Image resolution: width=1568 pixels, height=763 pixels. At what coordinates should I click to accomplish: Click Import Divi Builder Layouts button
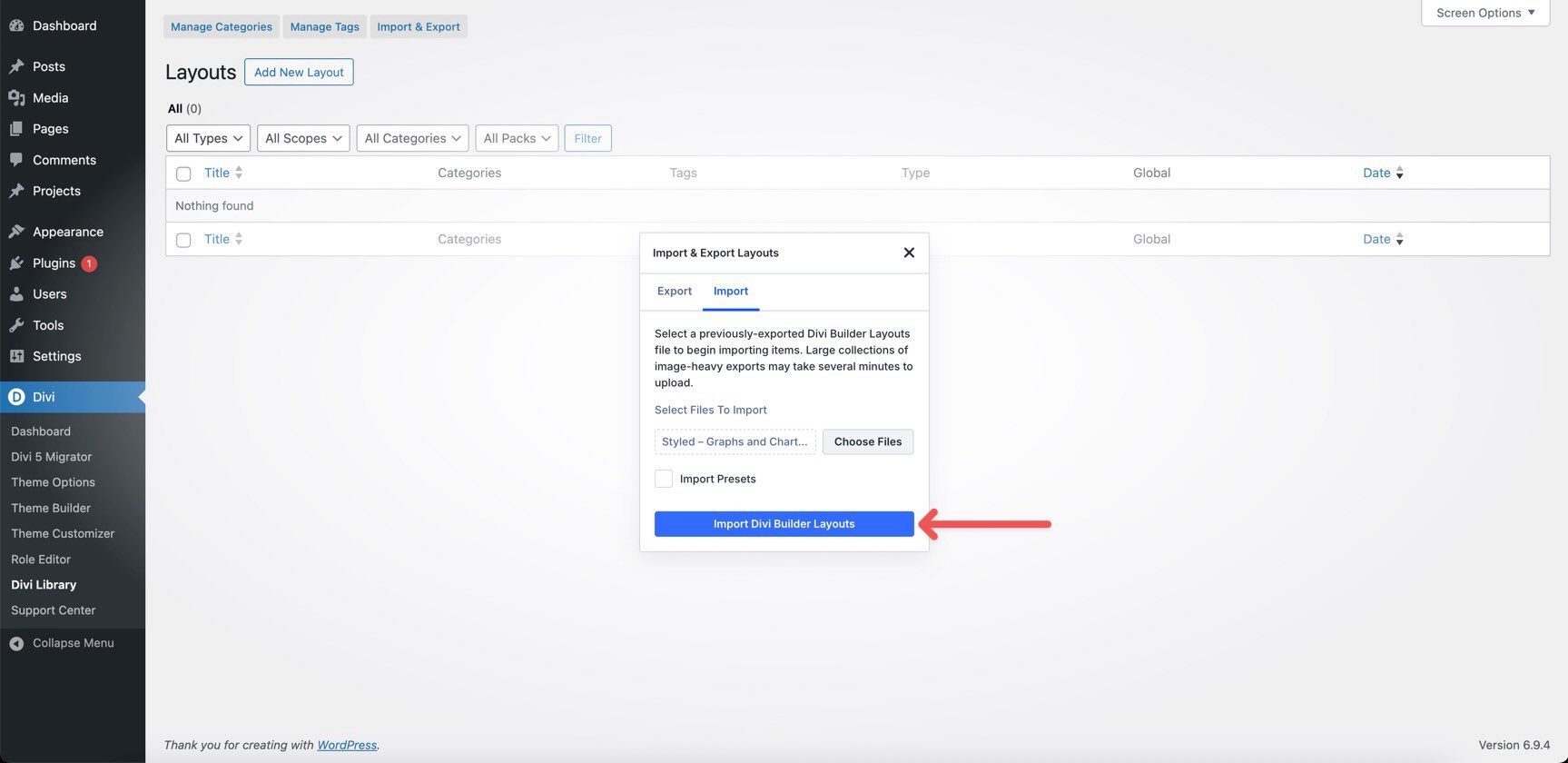(784, 524)
